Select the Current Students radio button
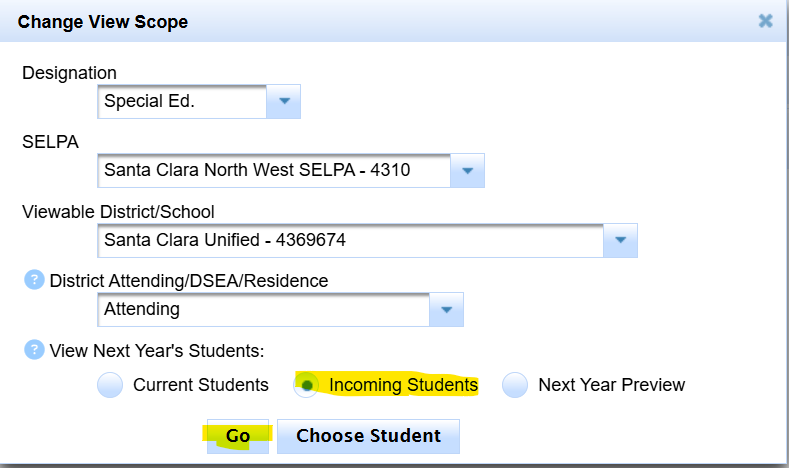The image size is (789, 468). 110,385
